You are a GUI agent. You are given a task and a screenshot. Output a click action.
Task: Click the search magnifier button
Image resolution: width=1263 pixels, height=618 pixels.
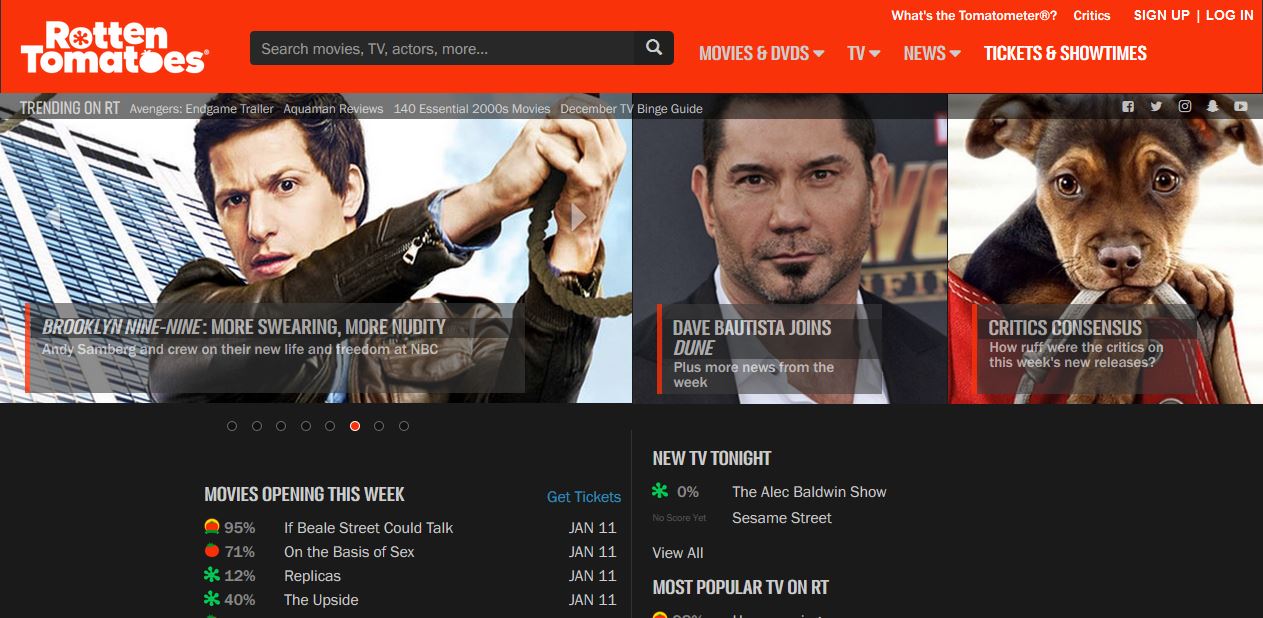click(654, 48)
